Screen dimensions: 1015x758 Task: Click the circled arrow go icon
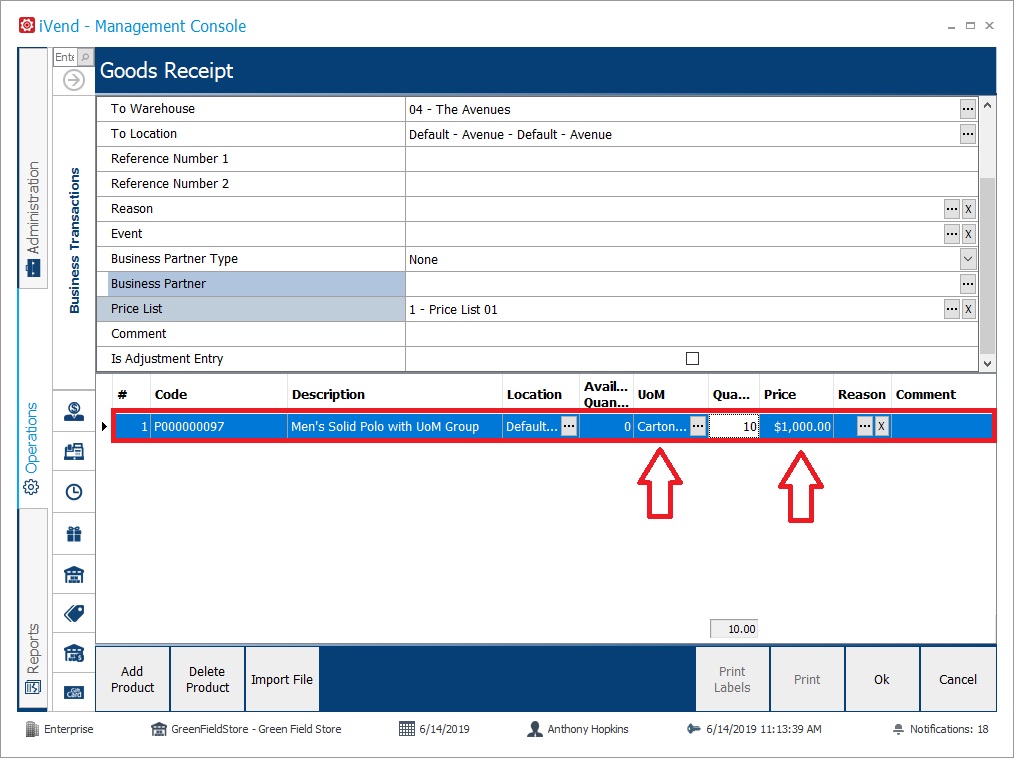pyautogui.click(x=74, y=80)
